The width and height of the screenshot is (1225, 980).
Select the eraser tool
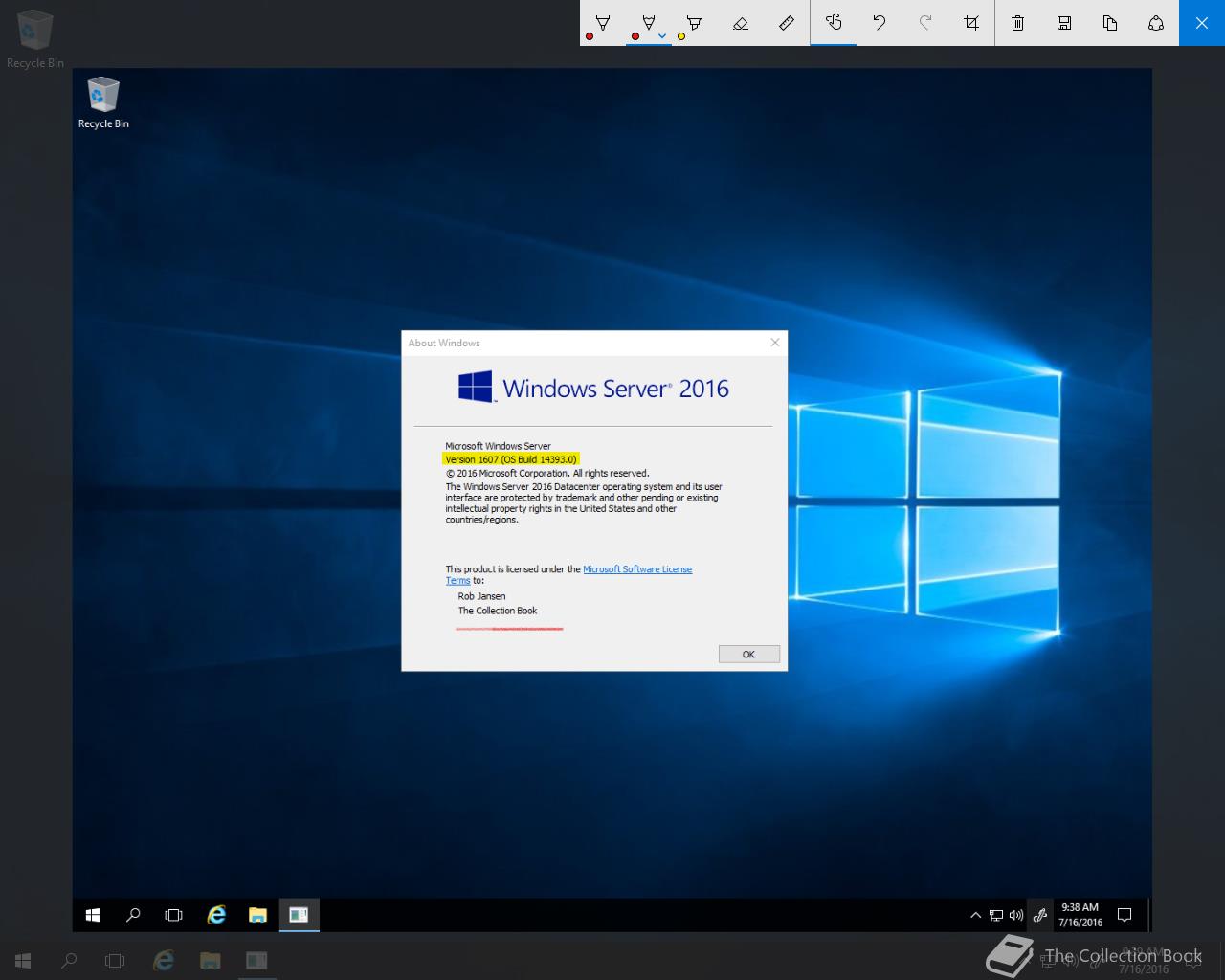(x=741, y=23)
